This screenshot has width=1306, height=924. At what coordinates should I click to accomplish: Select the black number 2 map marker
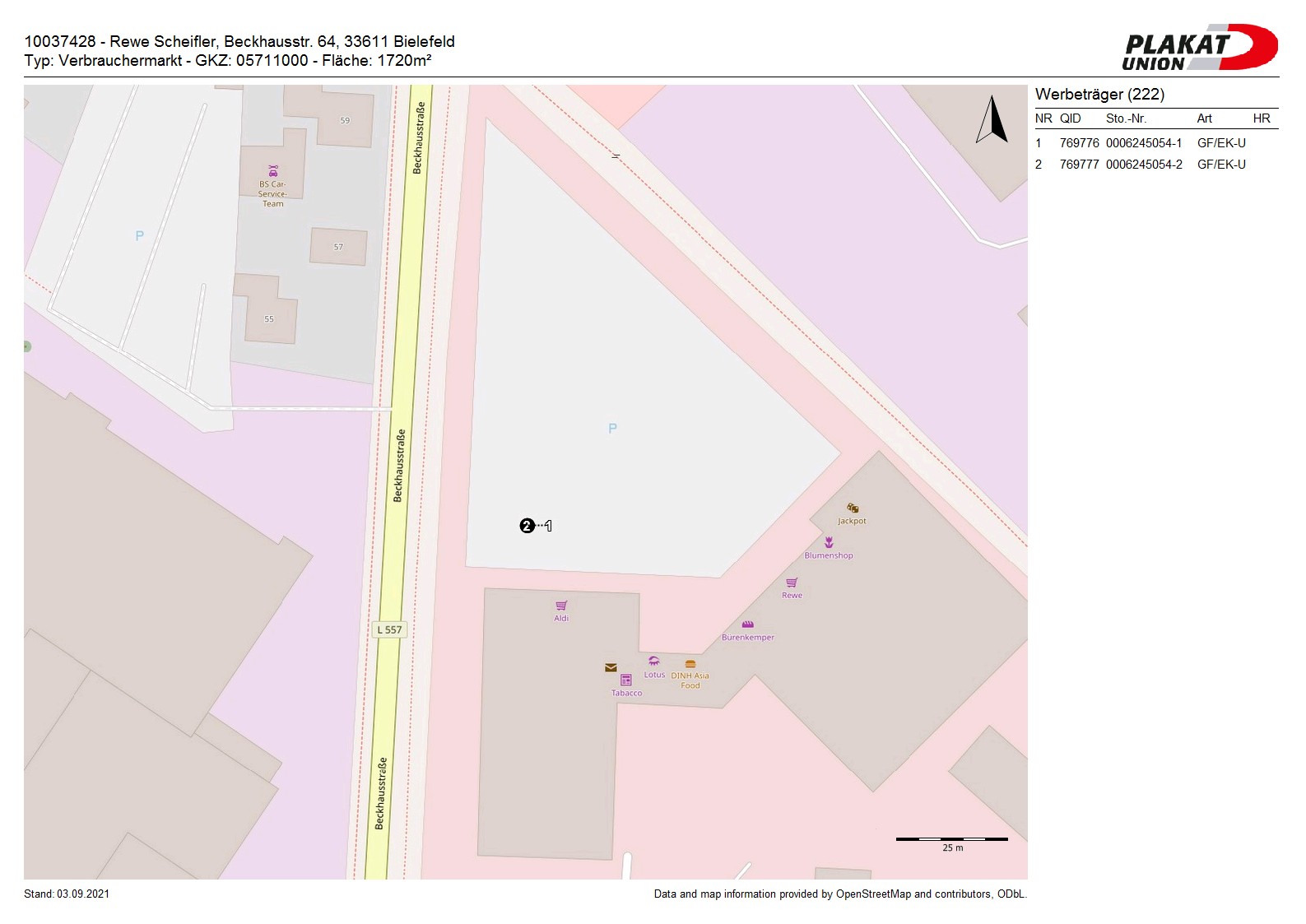coord(528,526)
